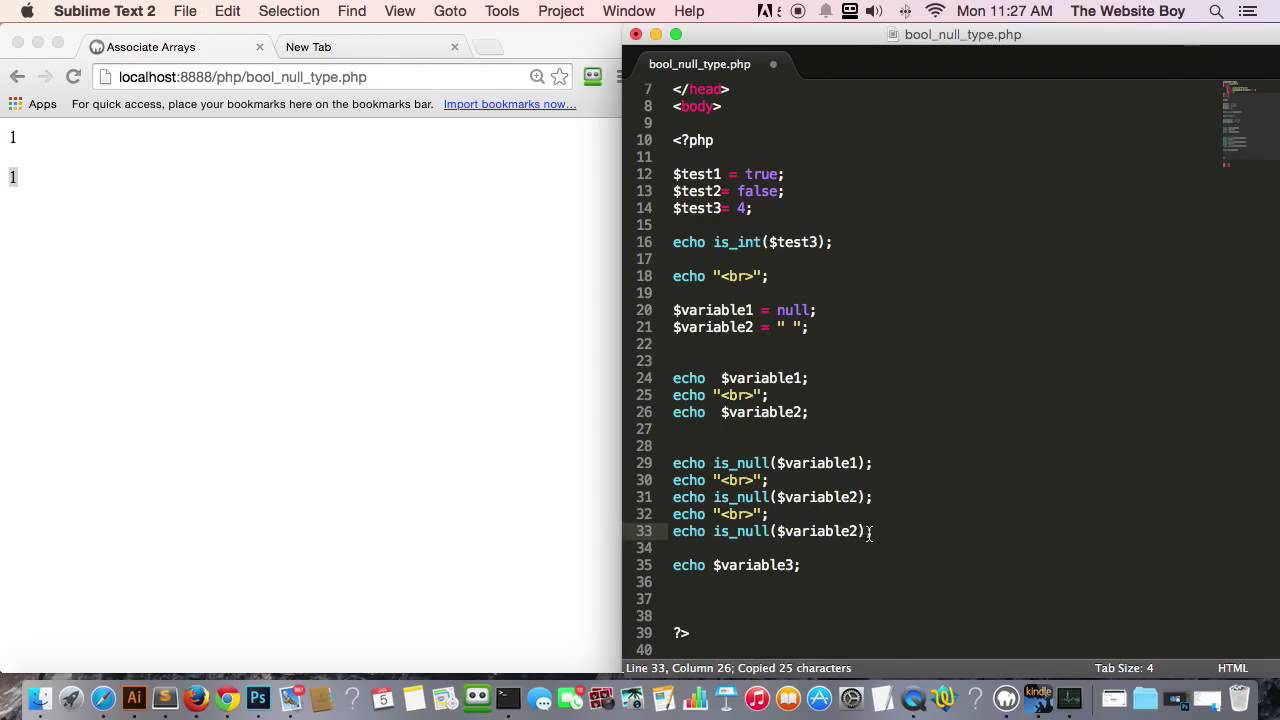Click the notification bell menu bar icon
Image resolution: width=1280 pixels, height=720 pixels.
click(x=825, y=11)
